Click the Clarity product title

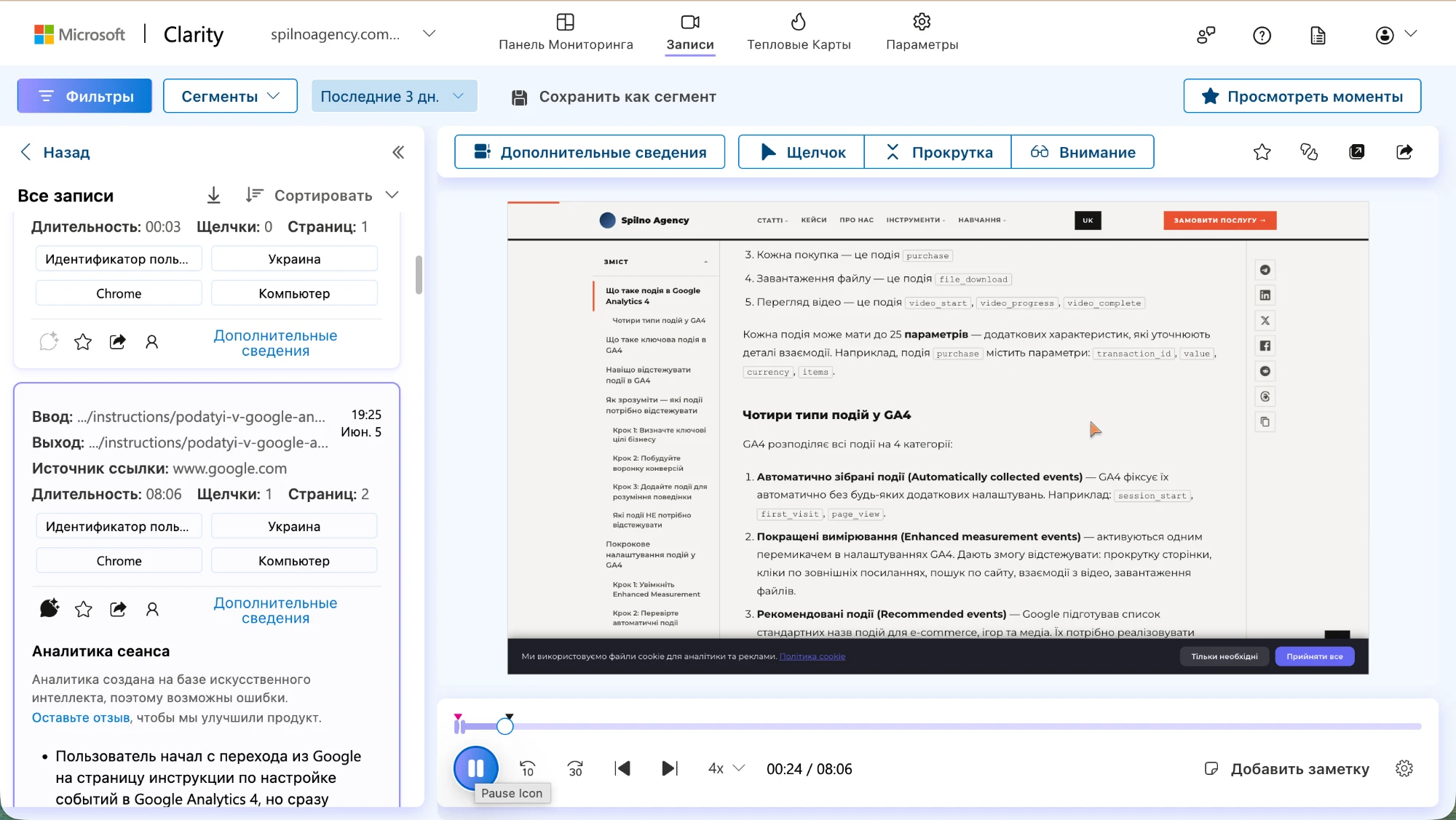coord(194,34)
